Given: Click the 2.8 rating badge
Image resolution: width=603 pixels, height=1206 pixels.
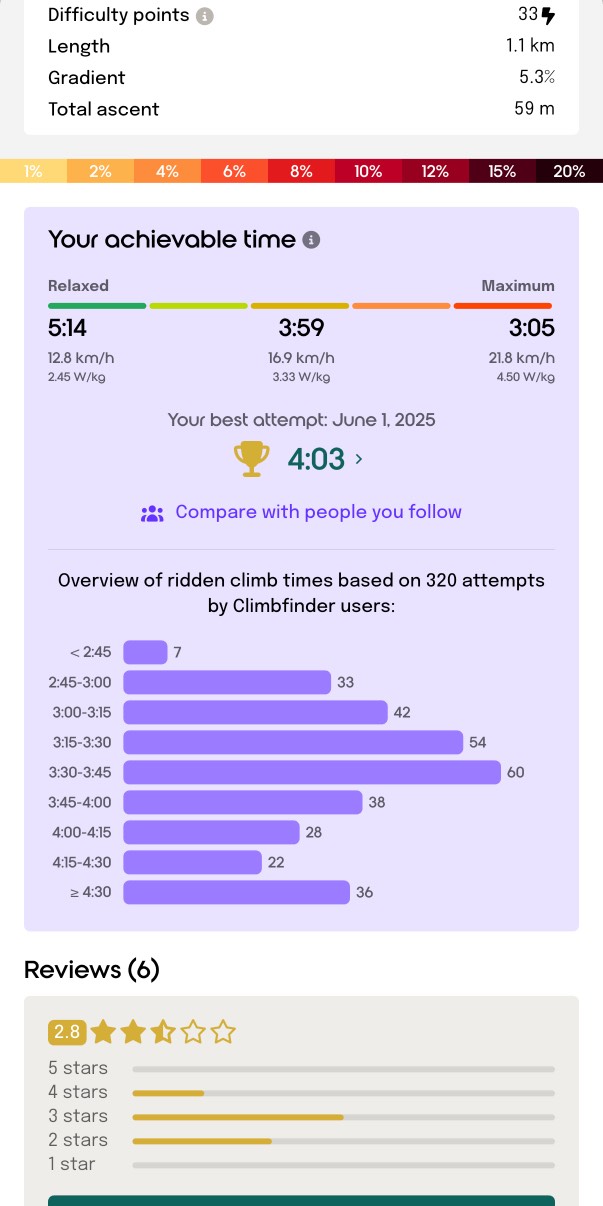Looking at the screenshot, I should pyautogui.click(x=67, y=1032).
